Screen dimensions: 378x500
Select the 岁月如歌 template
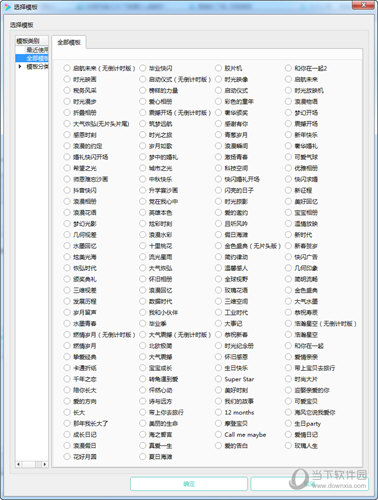pos(143,146)
